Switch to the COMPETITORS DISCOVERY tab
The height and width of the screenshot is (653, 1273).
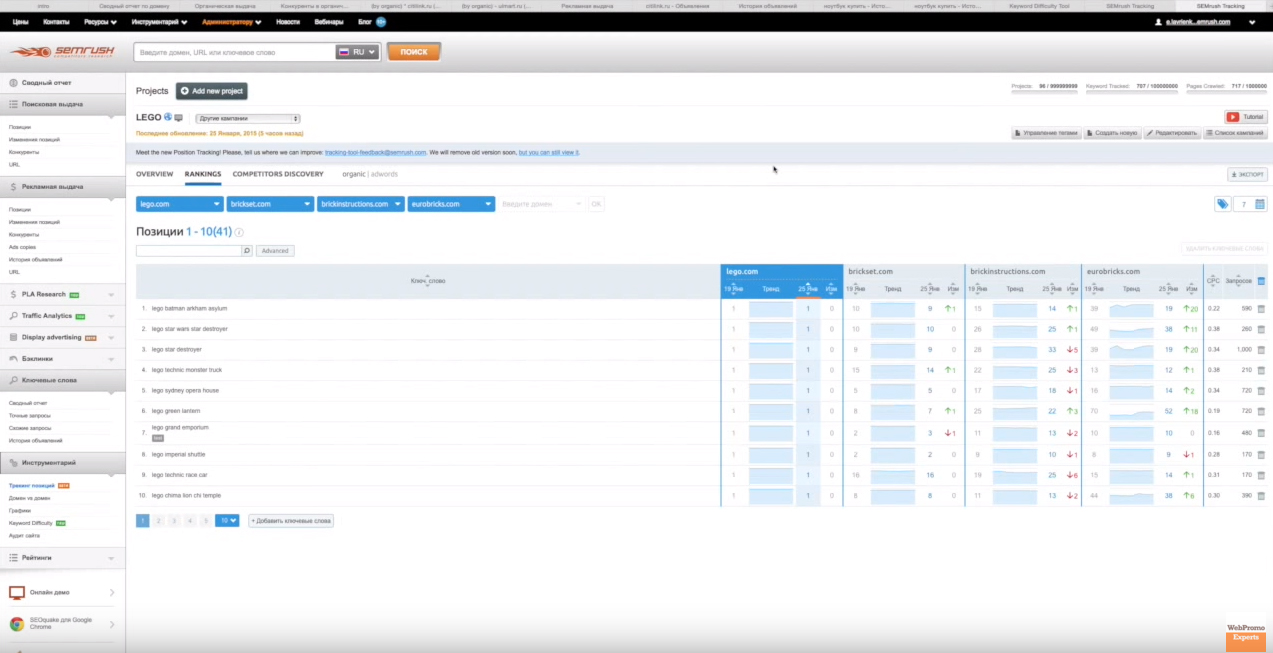click(278, 174)
